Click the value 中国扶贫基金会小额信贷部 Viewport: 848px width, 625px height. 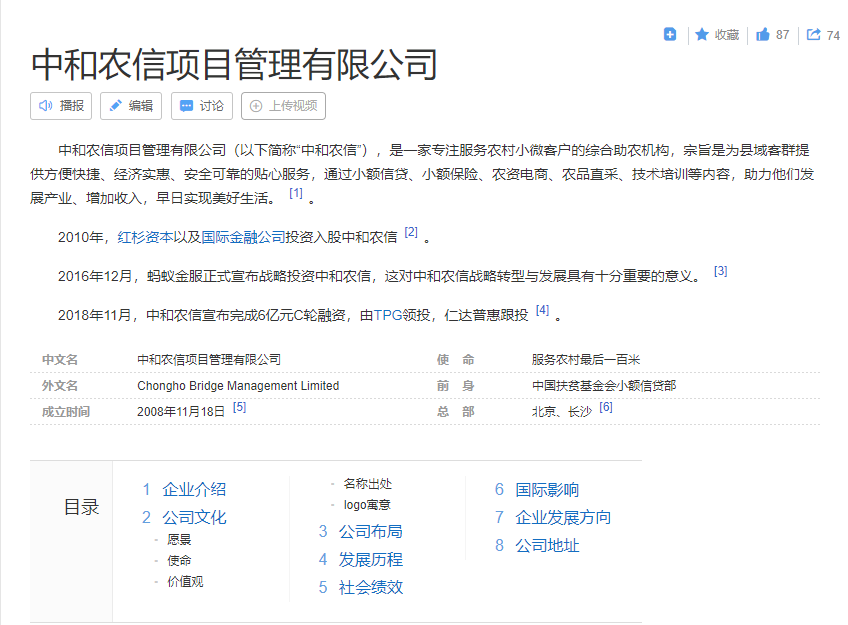(604, 386)
